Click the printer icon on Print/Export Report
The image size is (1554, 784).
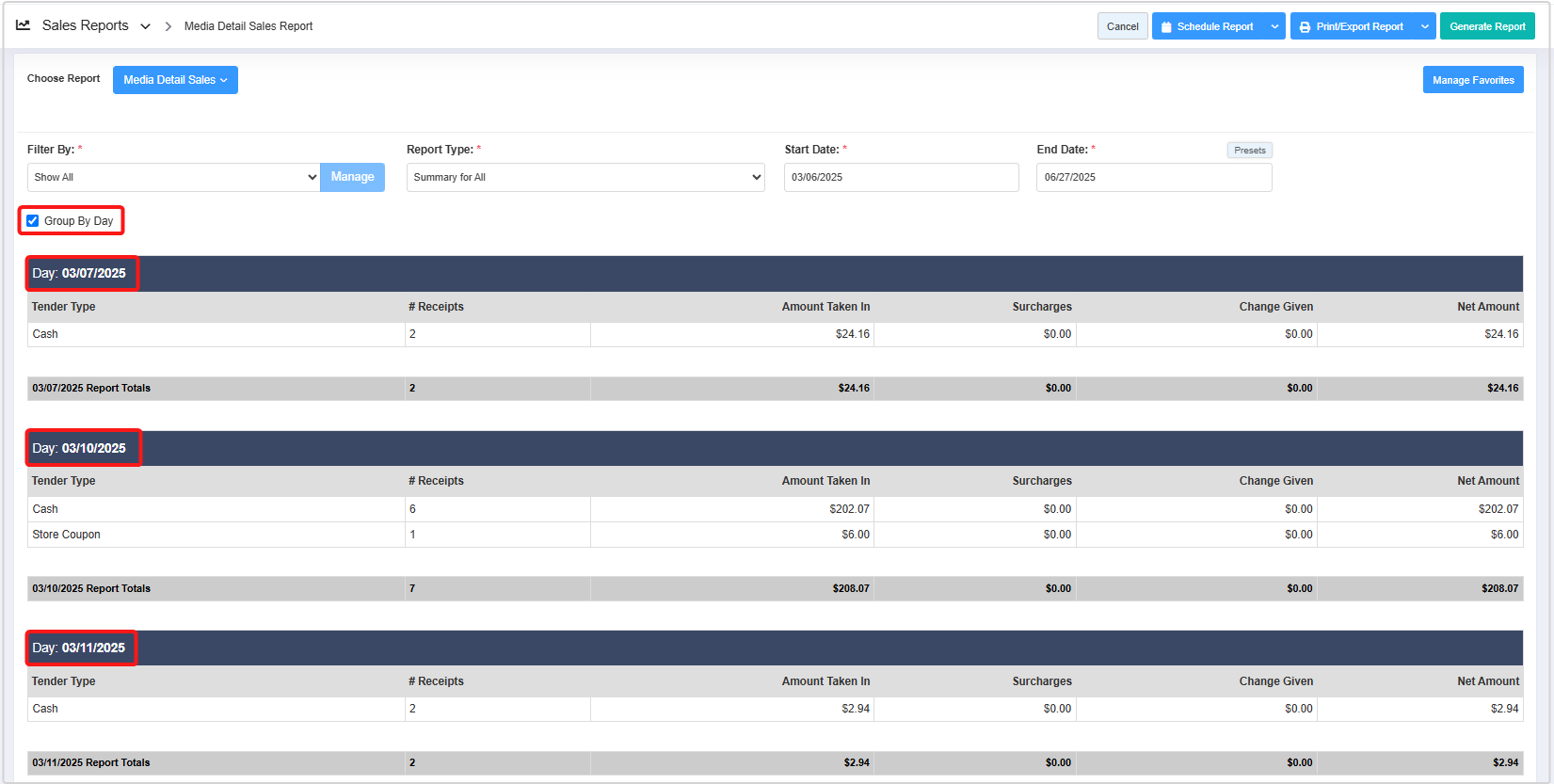(x=1305, y=27)
